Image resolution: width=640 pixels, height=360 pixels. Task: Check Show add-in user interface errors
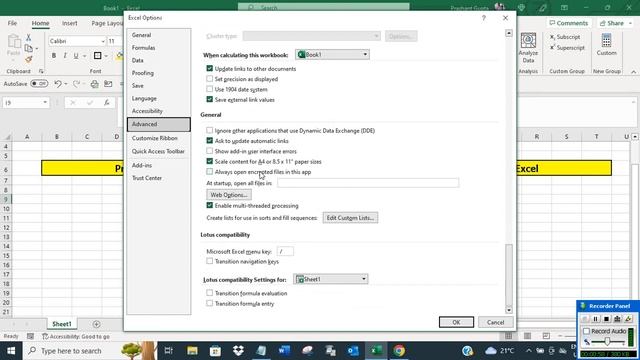tap(210, 151)
